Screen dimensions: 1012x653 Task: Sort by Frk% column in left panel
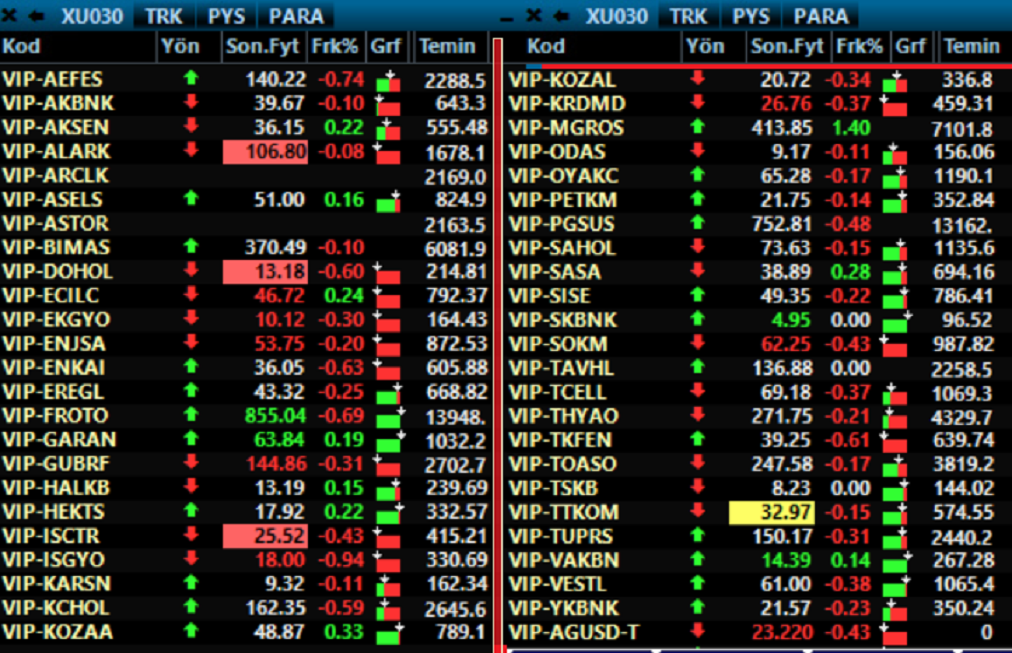click(334, 46)
